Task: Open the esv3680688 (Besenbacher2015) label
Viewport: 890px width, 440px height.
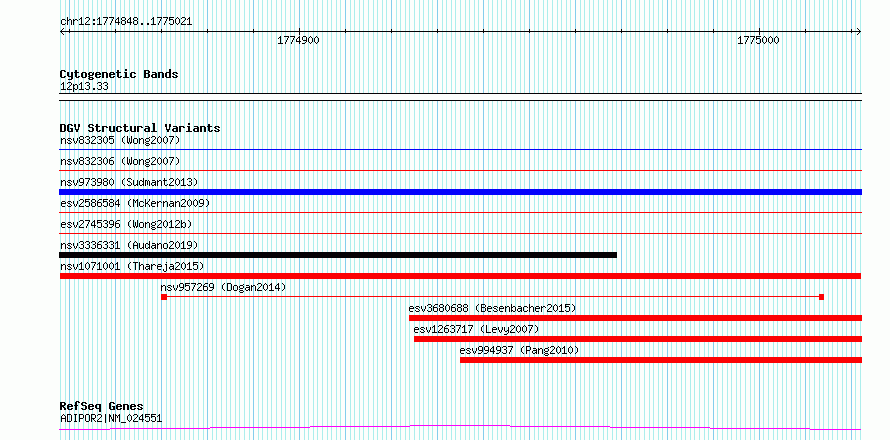Action: tap(493, 308)
